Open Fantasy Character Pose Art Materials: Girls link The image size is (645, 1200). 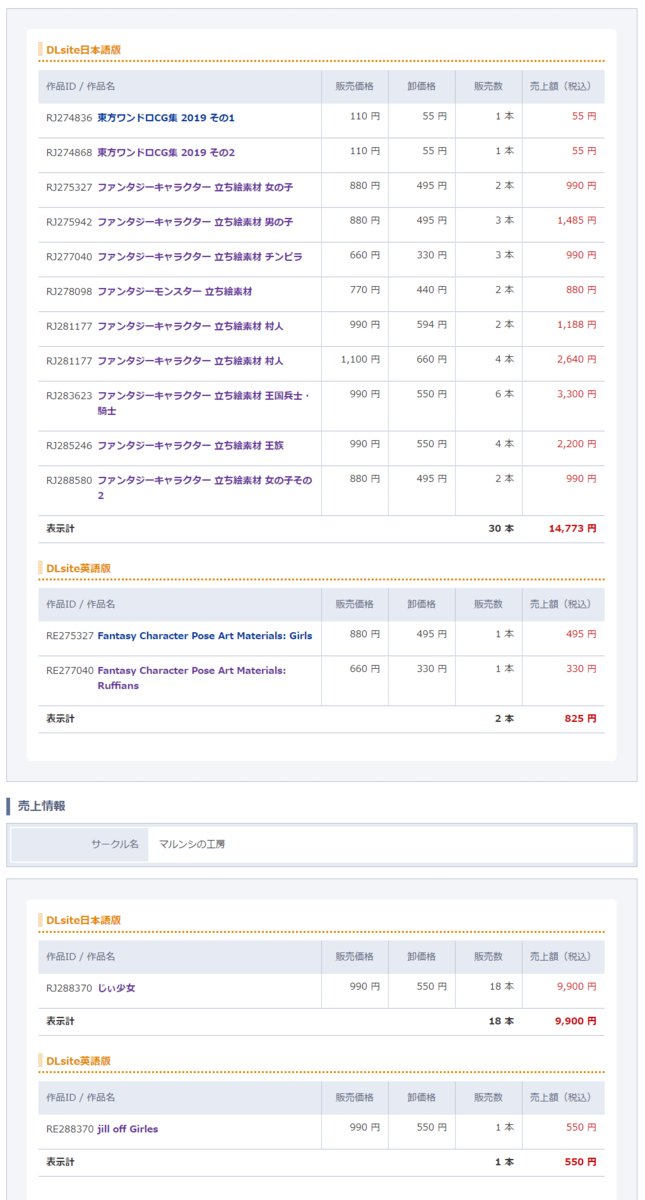(204, 636)
